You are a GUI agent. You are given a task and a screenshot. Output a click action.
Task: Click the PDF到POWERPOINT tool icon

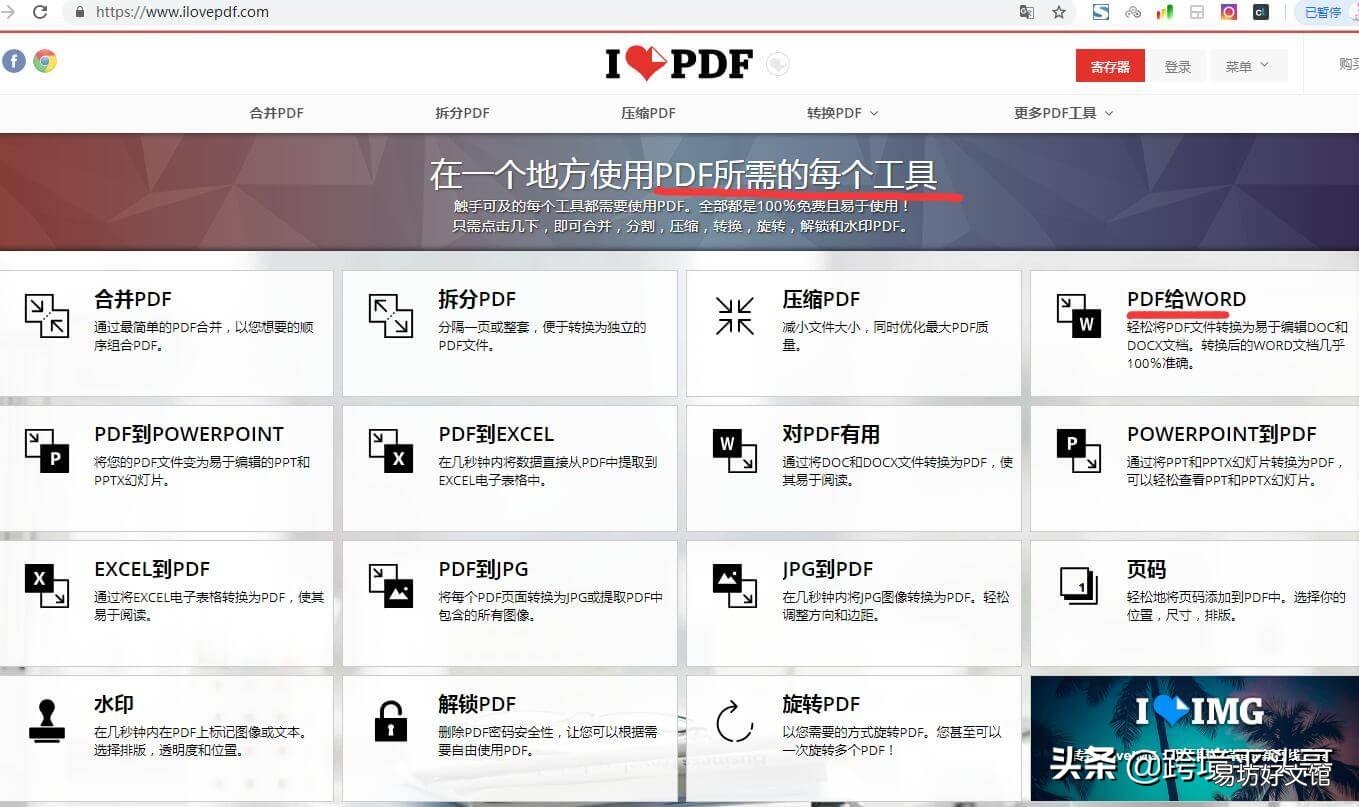[x=47, y=450]
